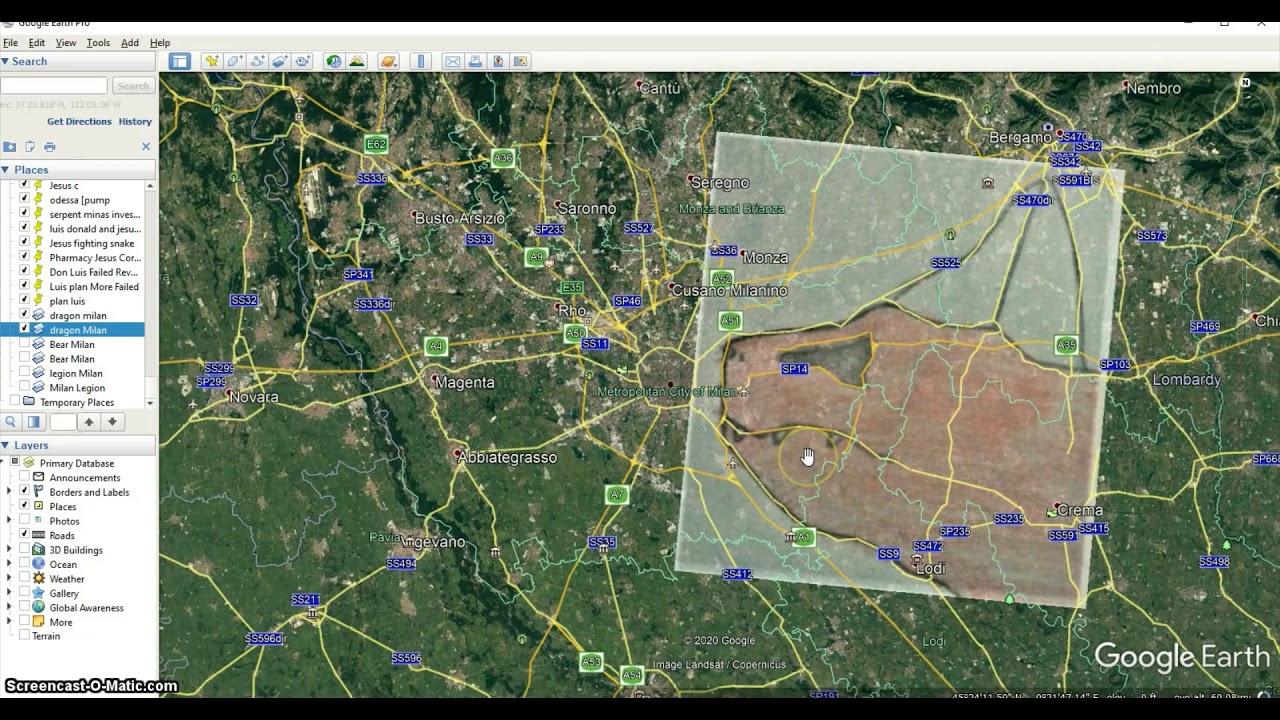Enable the 3D Buildings layer checkbox

[25, 550]
